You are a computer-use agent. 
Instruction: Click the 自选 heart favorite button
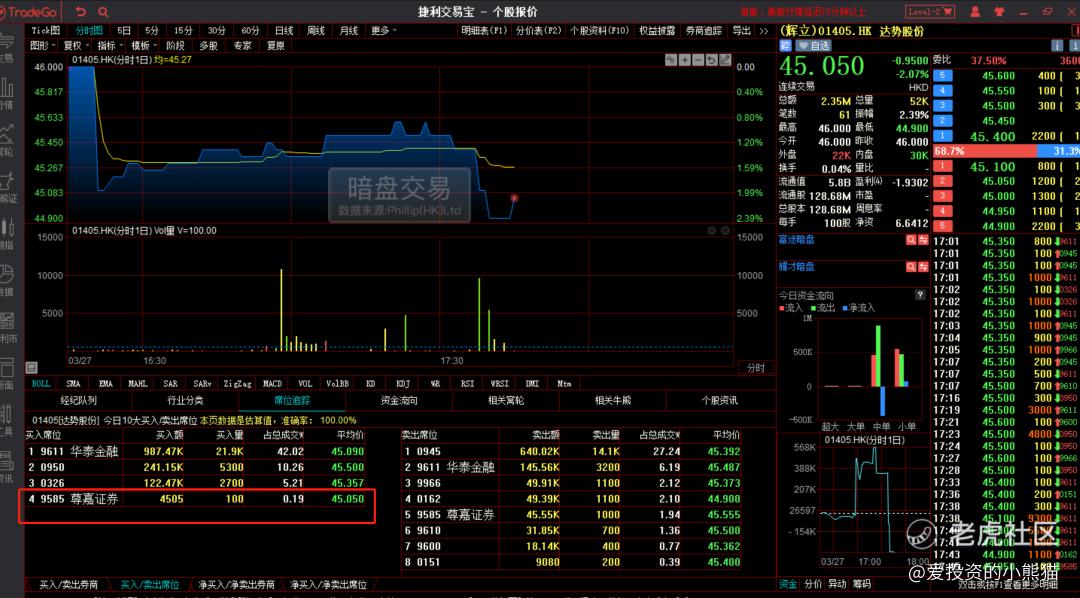point(813,45)
